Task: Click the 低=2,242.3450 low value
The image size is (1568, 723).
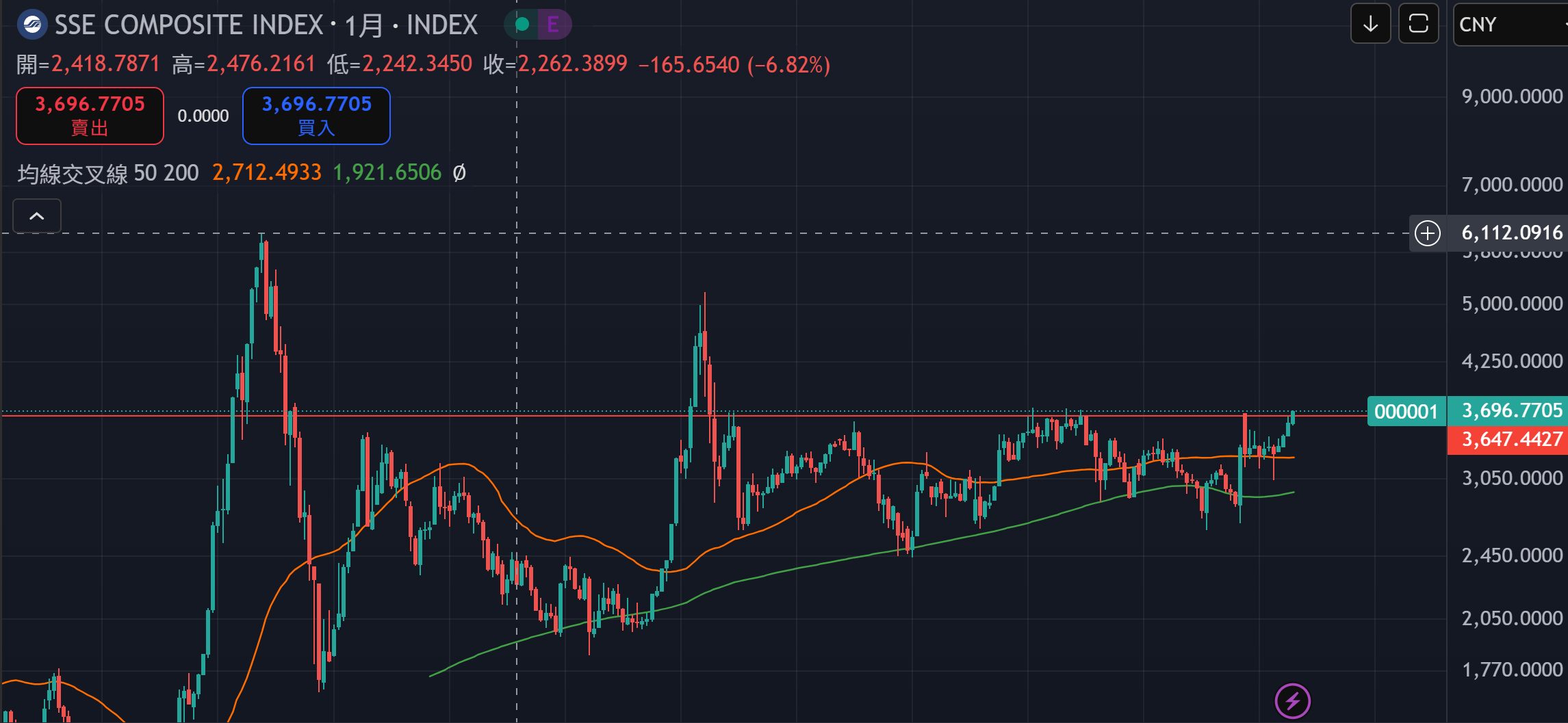Action: (400, 64)
